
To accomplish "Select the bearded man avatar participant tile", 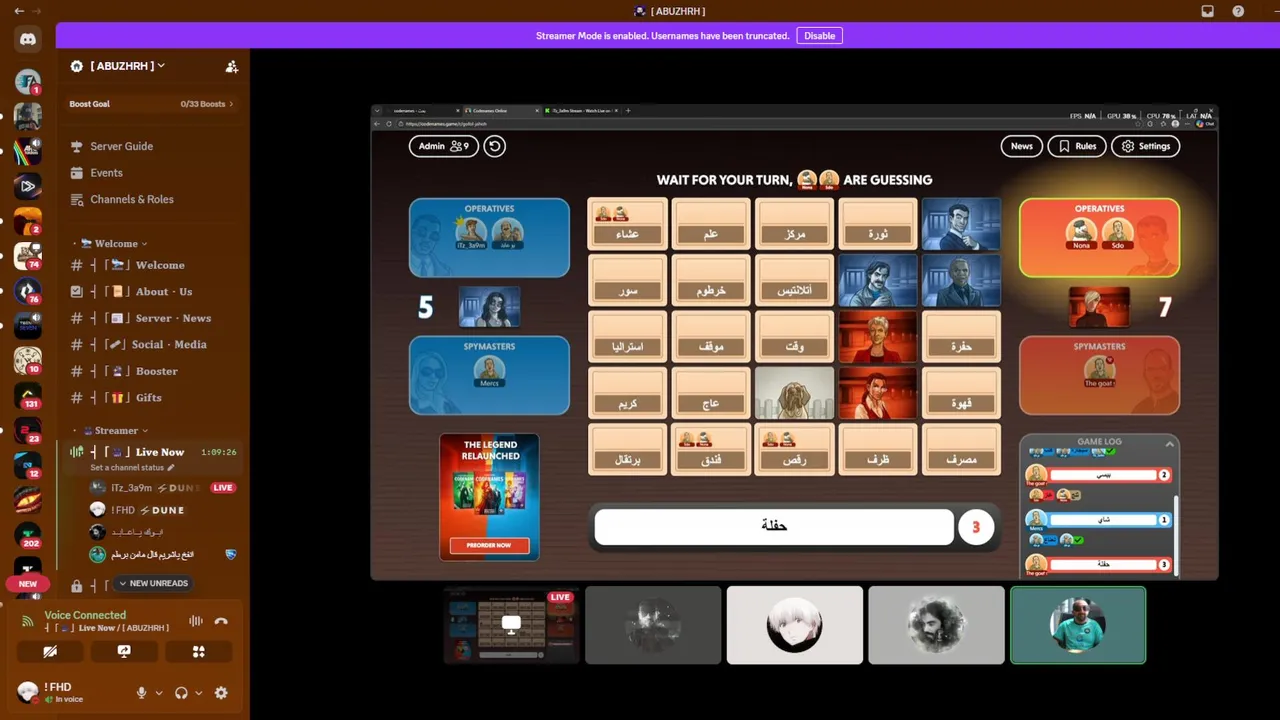I will (x=936, y=625).
